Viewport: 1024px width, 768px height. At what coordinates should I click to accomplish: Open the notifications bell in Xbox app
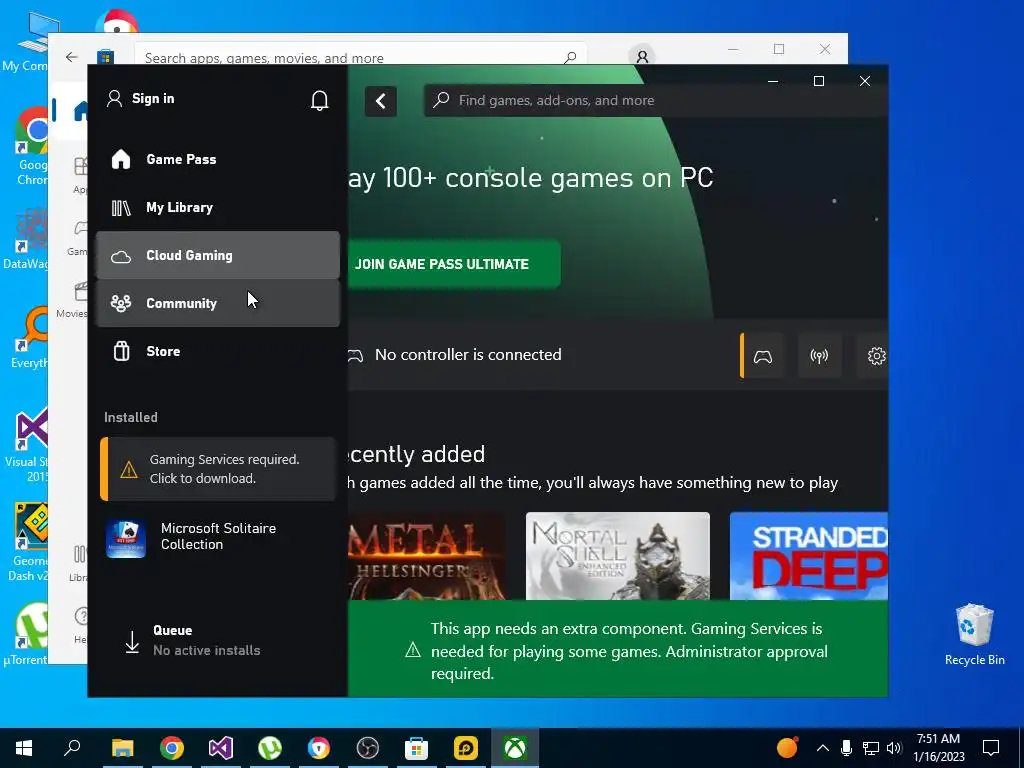click(319, 100)
